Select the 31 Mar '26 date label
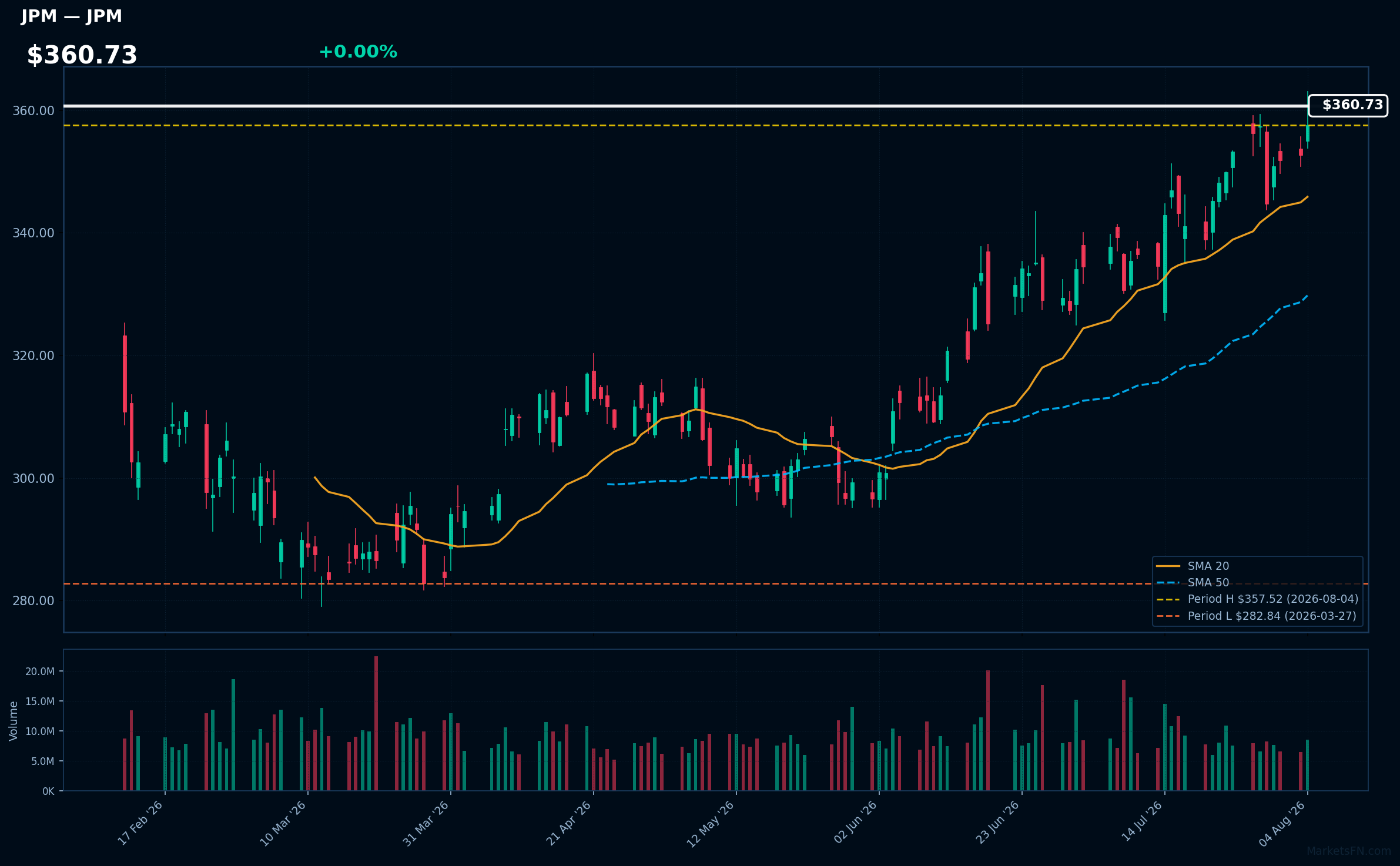The width and height of the screenshot is (1400, 866). [426, 823]
